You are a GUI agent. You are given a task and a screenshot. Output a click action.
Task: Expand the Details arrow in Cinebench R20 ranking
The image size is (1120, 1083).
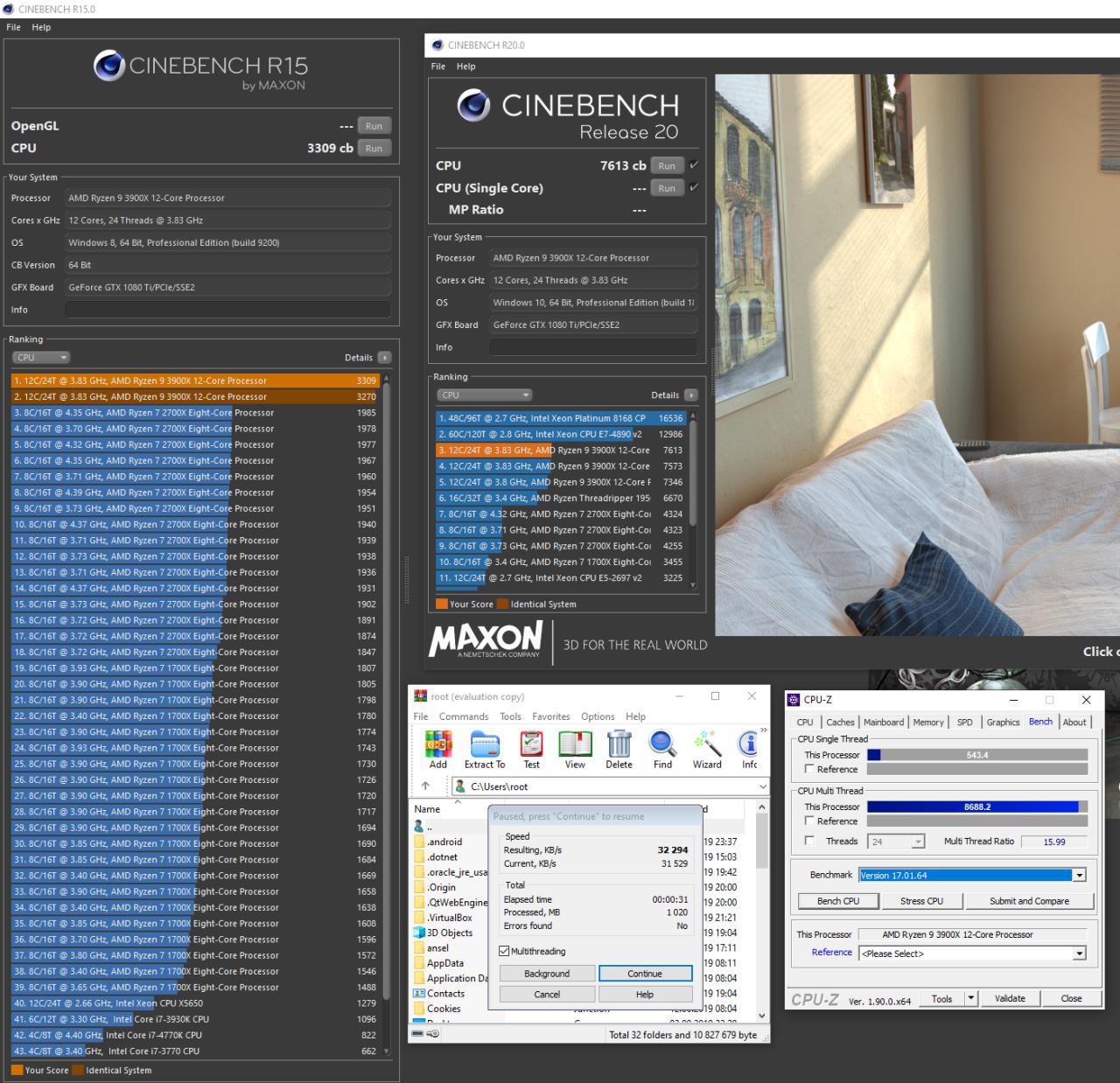click(x=691, y=395)
